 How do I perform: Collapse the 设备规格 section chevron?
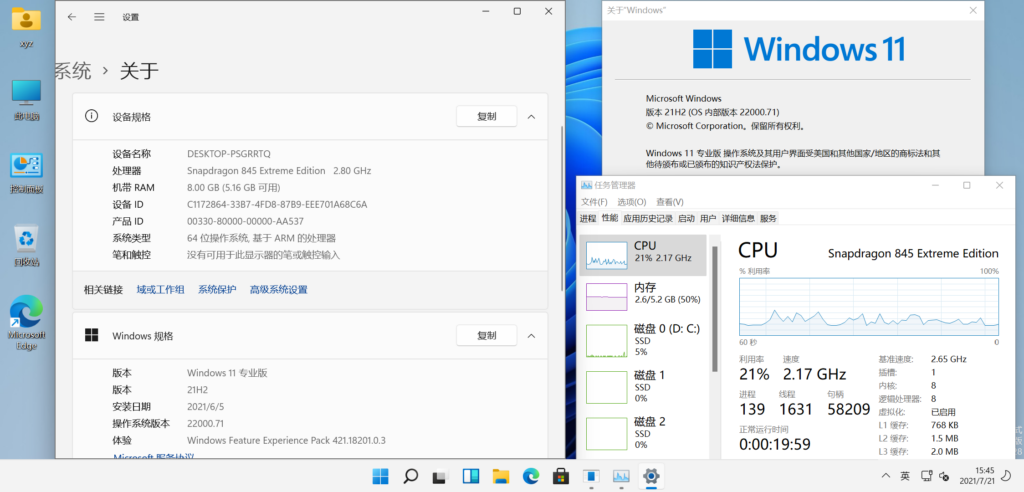click(x=532, y=116)
